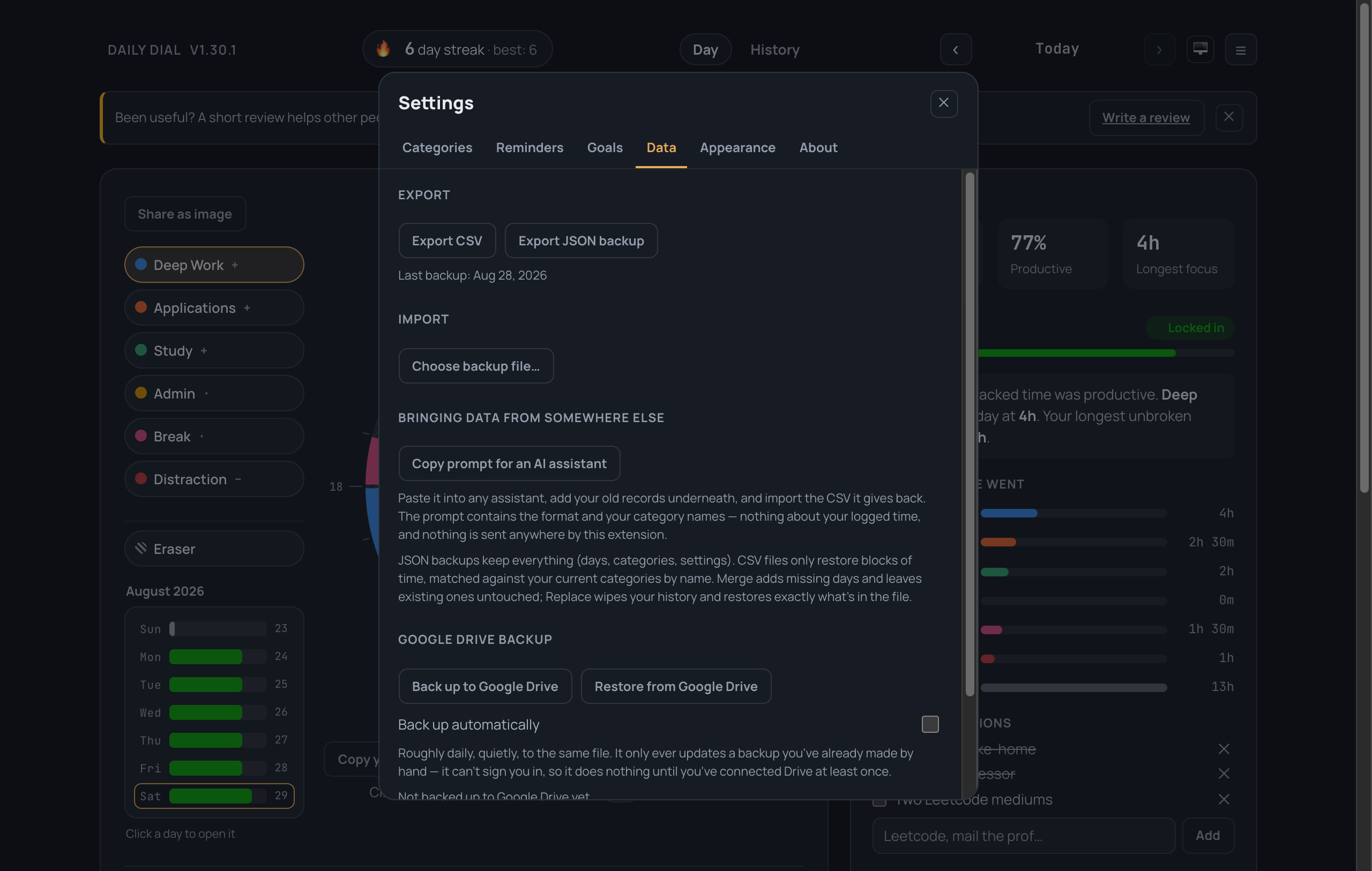The image size is (1372, 871).
Task: Click the Add intention button
Action: [x=1208, y=836]
